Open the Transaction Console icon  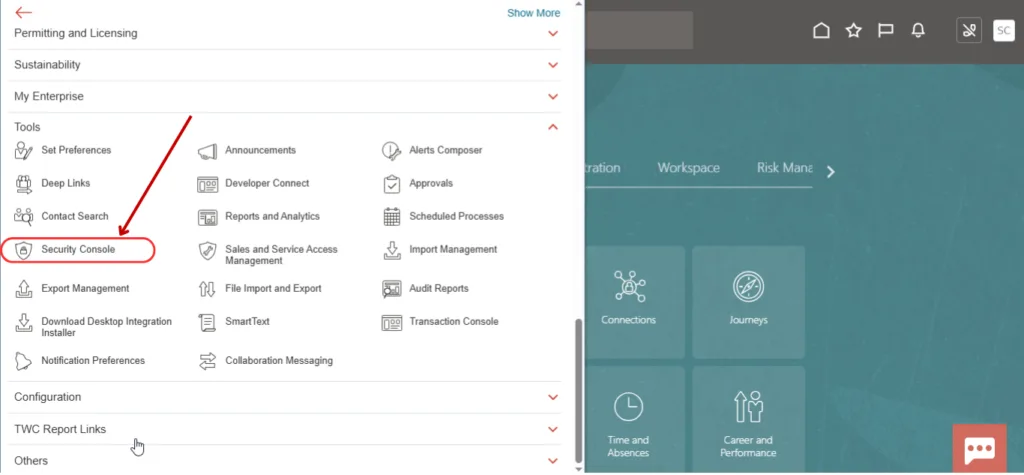click(392, 322)
